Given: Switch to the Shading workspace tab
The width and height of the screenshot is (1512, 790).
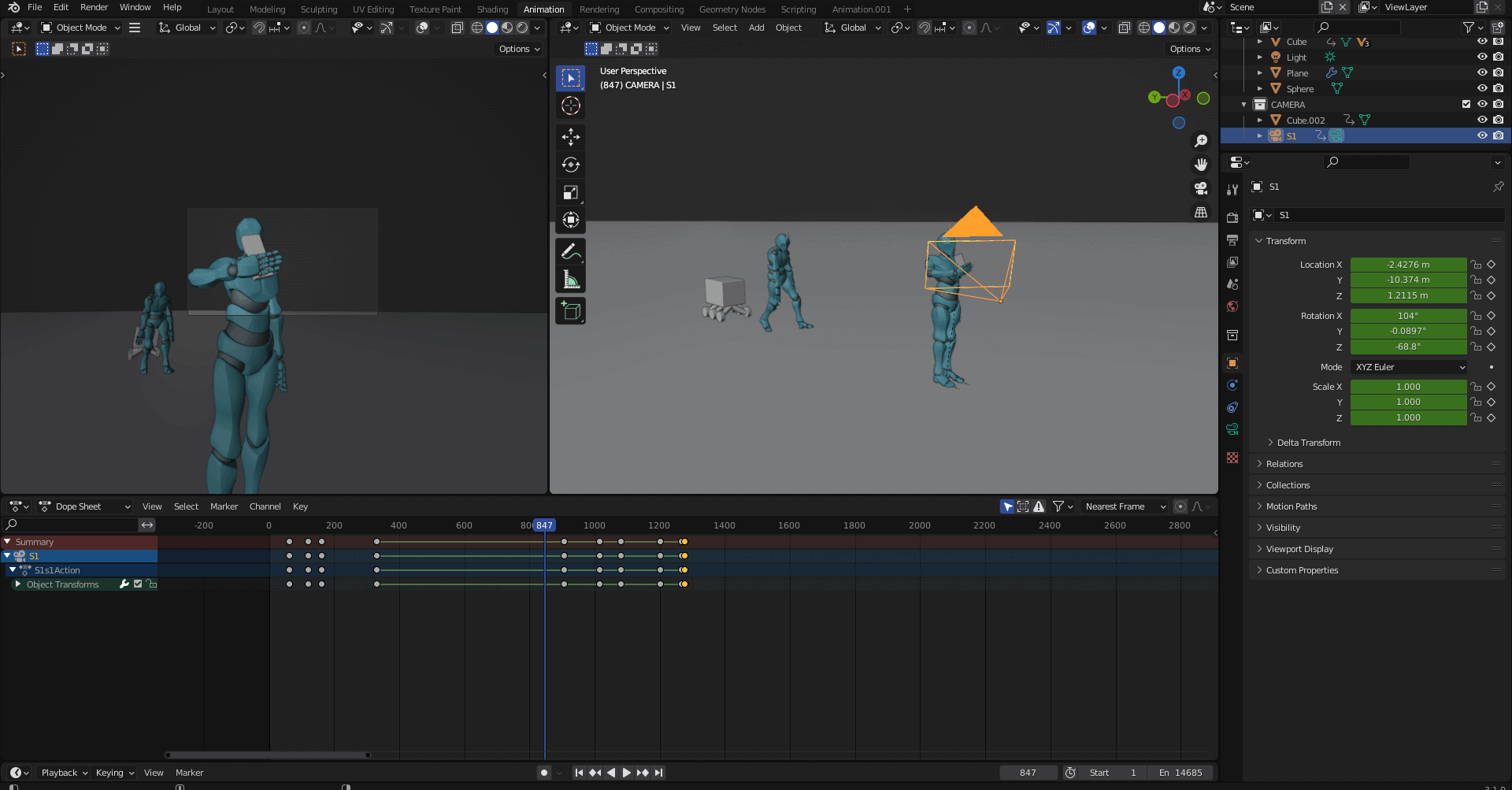Looking at the screenshot, I should (x=492, y=9).
